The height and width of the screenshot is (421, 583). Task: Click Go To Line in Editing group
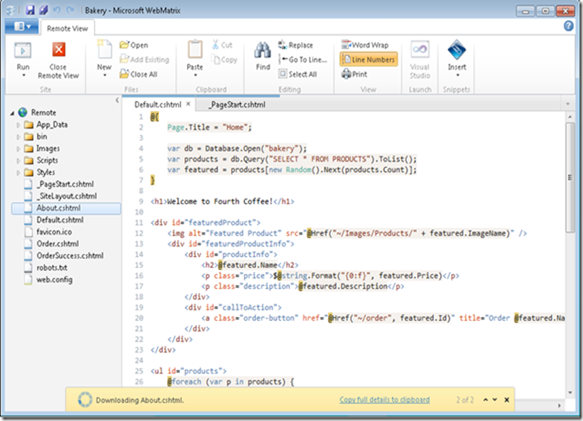[x=303, y=60]
